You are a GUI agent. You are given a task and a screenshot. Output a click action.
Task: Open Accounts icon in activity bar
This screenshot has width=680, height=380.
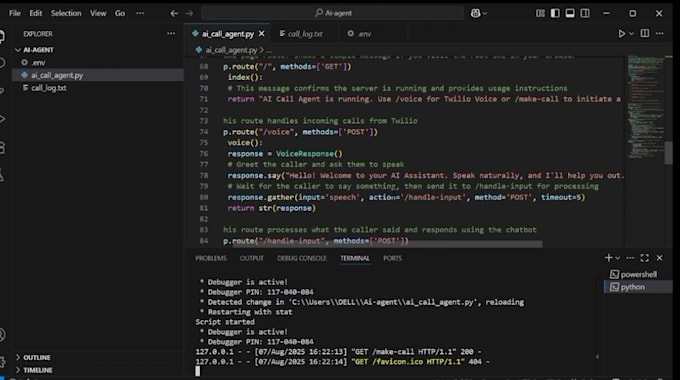2,334
